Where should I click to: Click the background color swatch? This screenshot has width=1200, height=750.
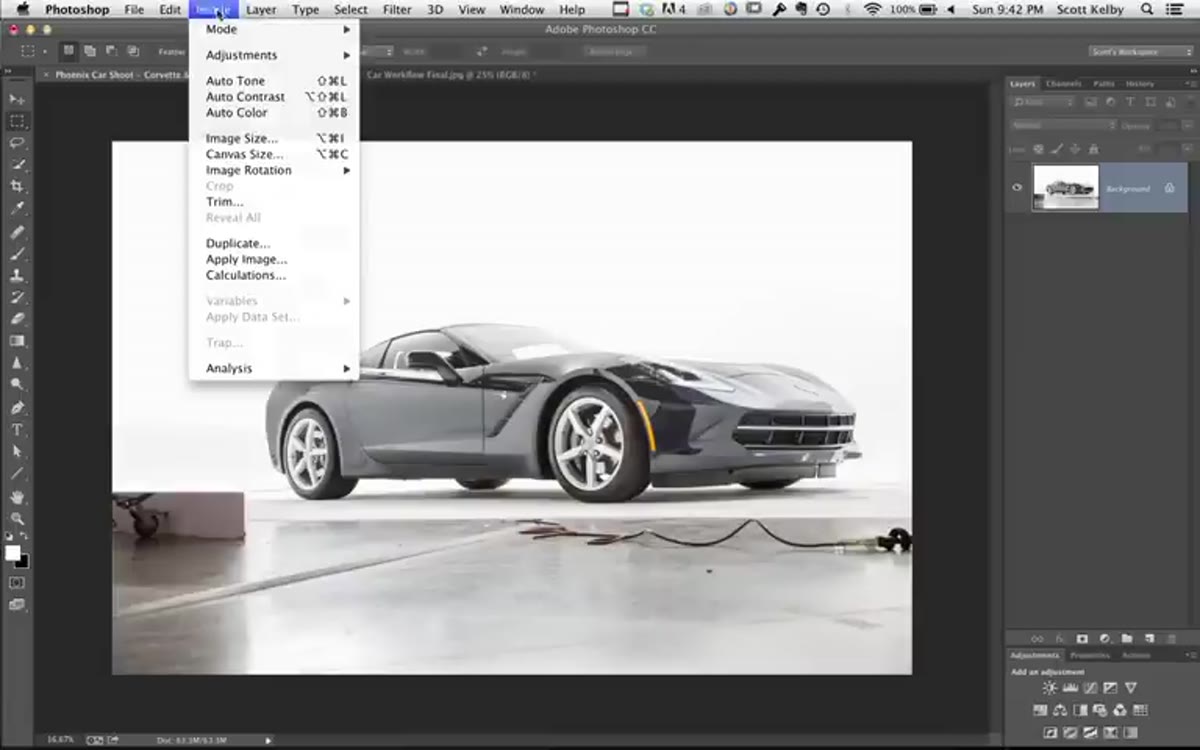(22, 561)
